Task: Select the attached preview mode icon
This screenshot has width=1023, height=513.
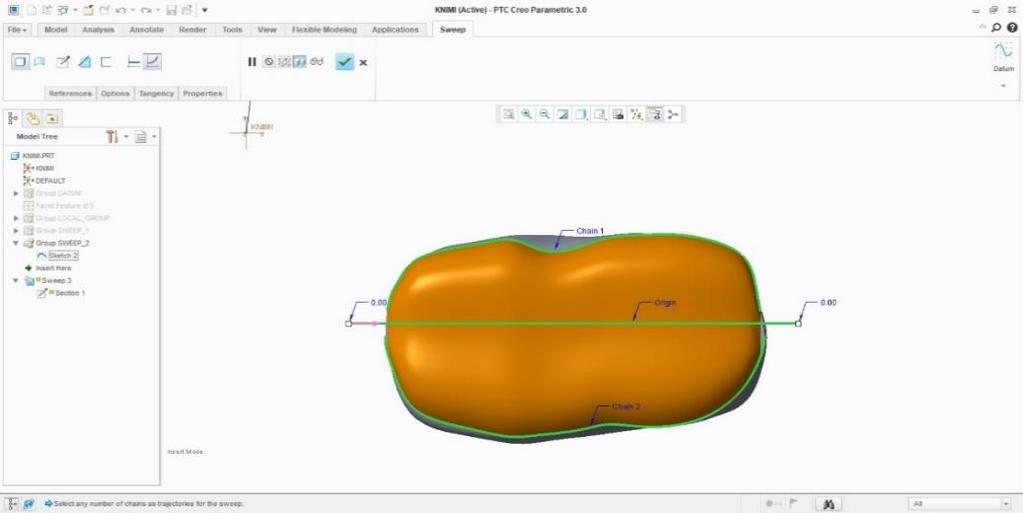Action: coord(299,62)
